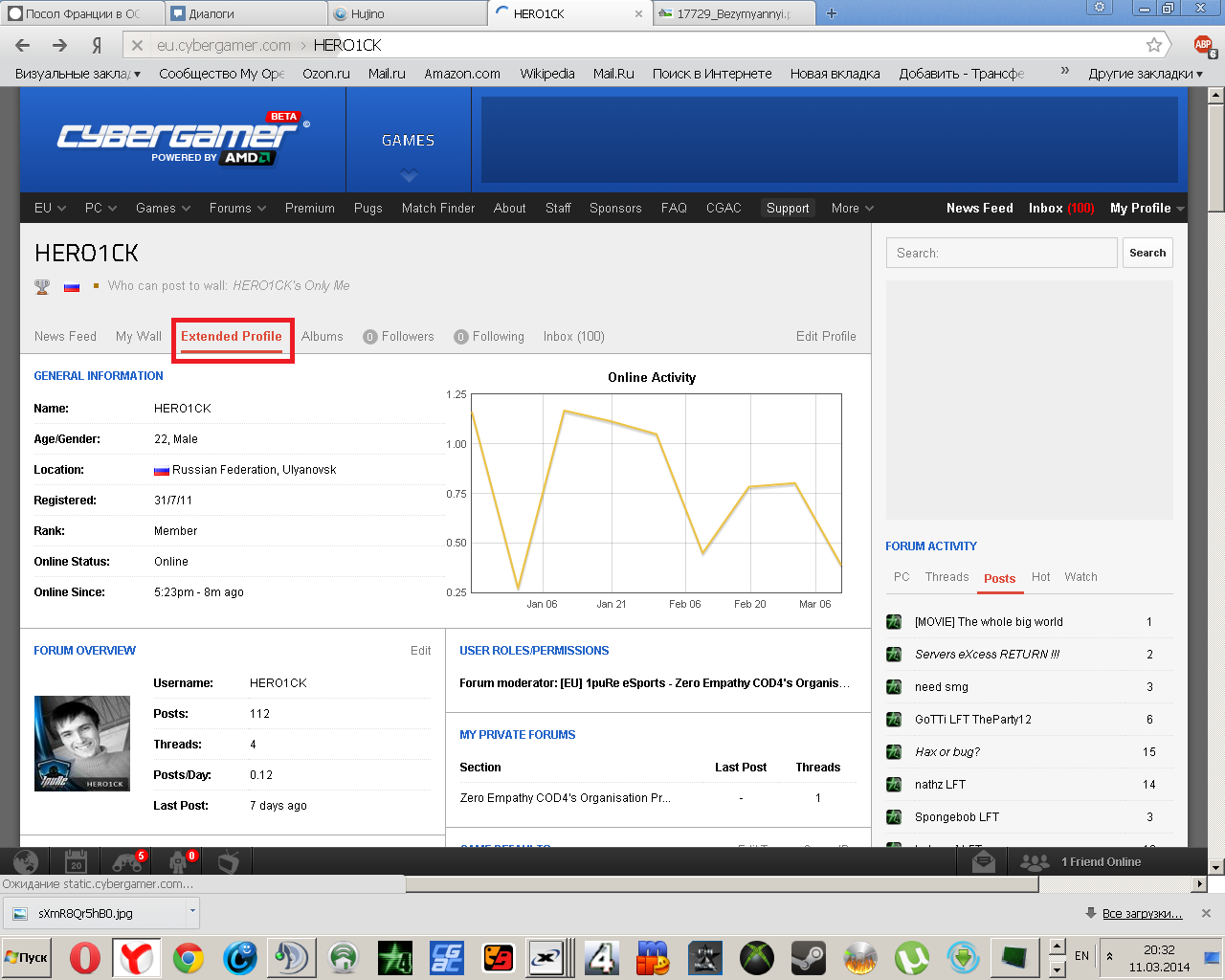The height and width of the screenshot is (980, 1225).
Task: Open Steam from the taskbar
Action: [809, 958]
